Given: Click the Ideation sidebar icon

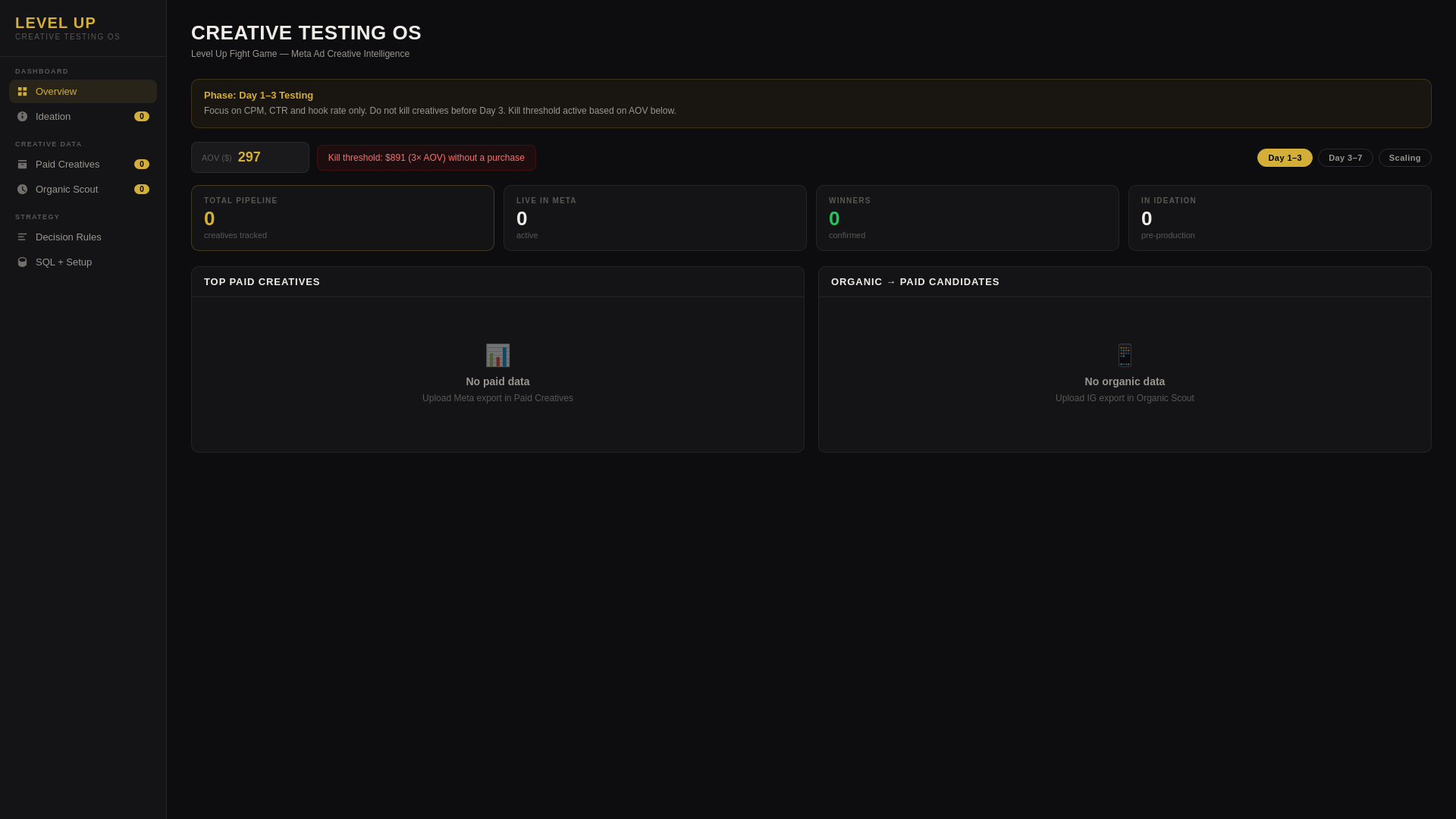Looking at the screenshot, I should coord(22,117).
